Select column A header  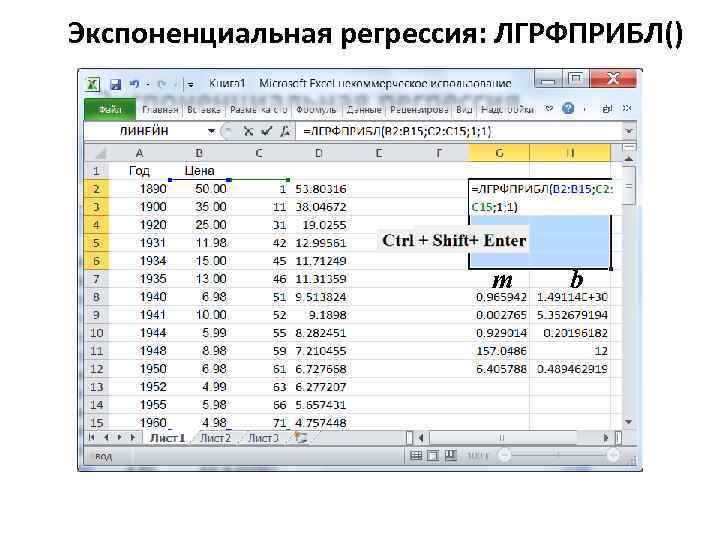click(x=140, y=153)
